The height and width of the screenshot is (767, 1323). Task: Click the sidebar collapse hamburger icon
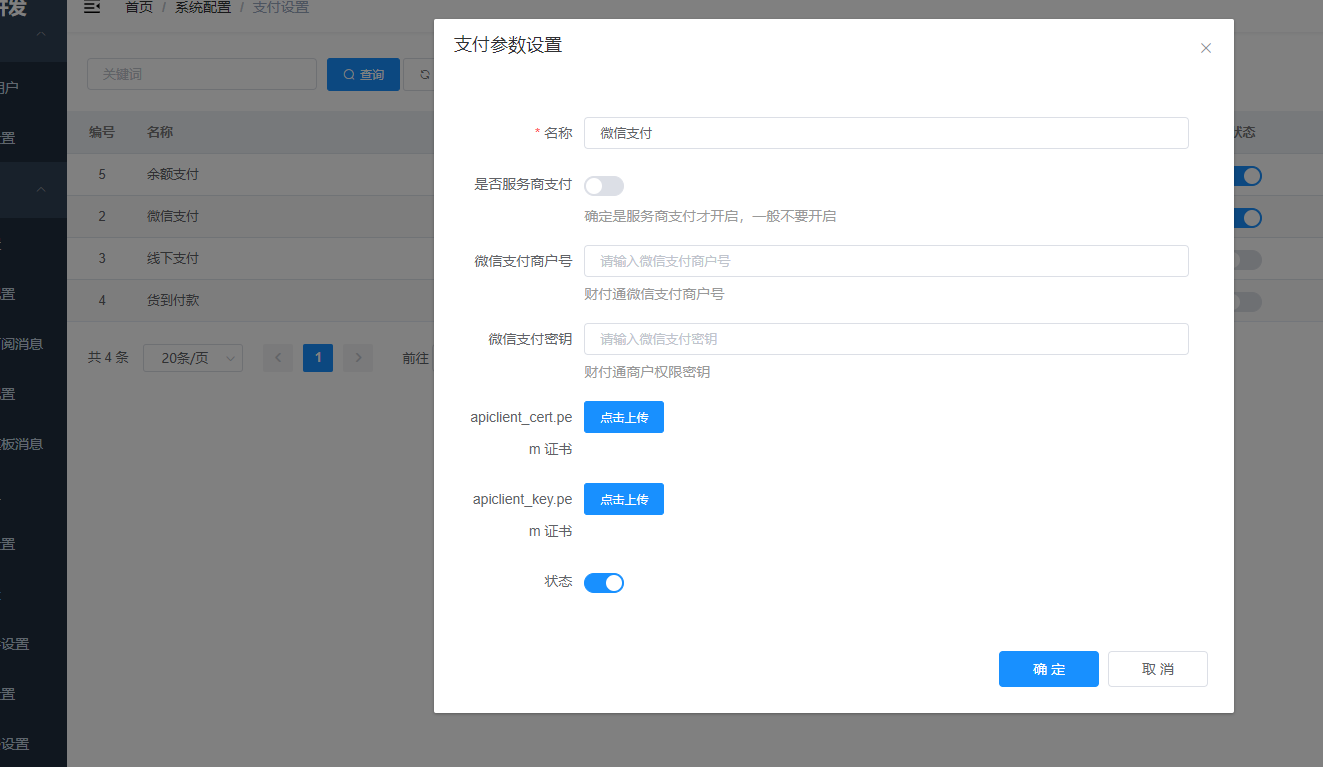coord(92,7)
